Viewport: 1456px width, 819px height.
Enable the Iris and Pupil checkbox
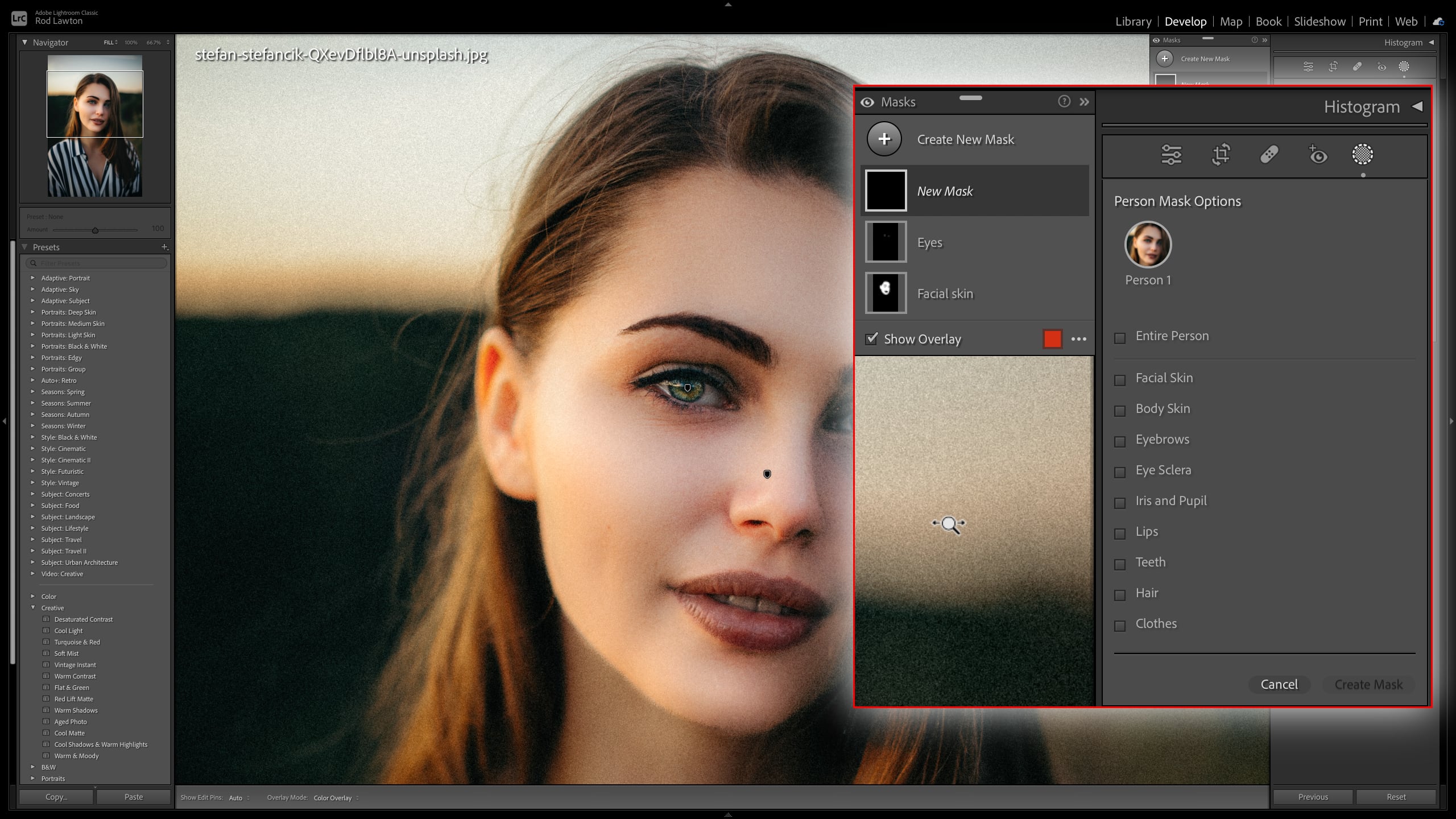[1120, 503]
